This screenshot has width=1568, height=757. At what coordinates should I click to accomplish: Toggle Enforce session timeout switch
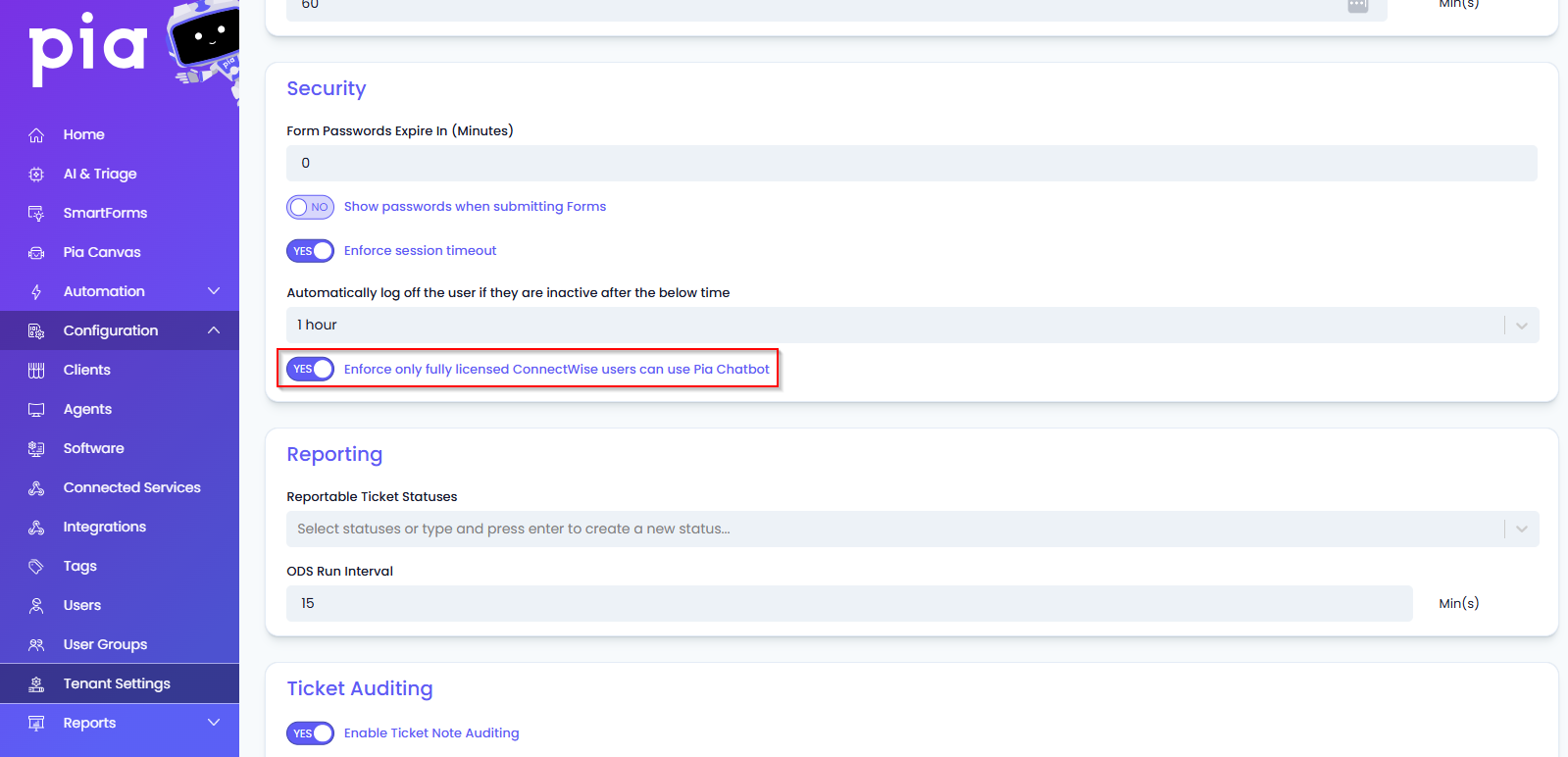click(310, 251)
